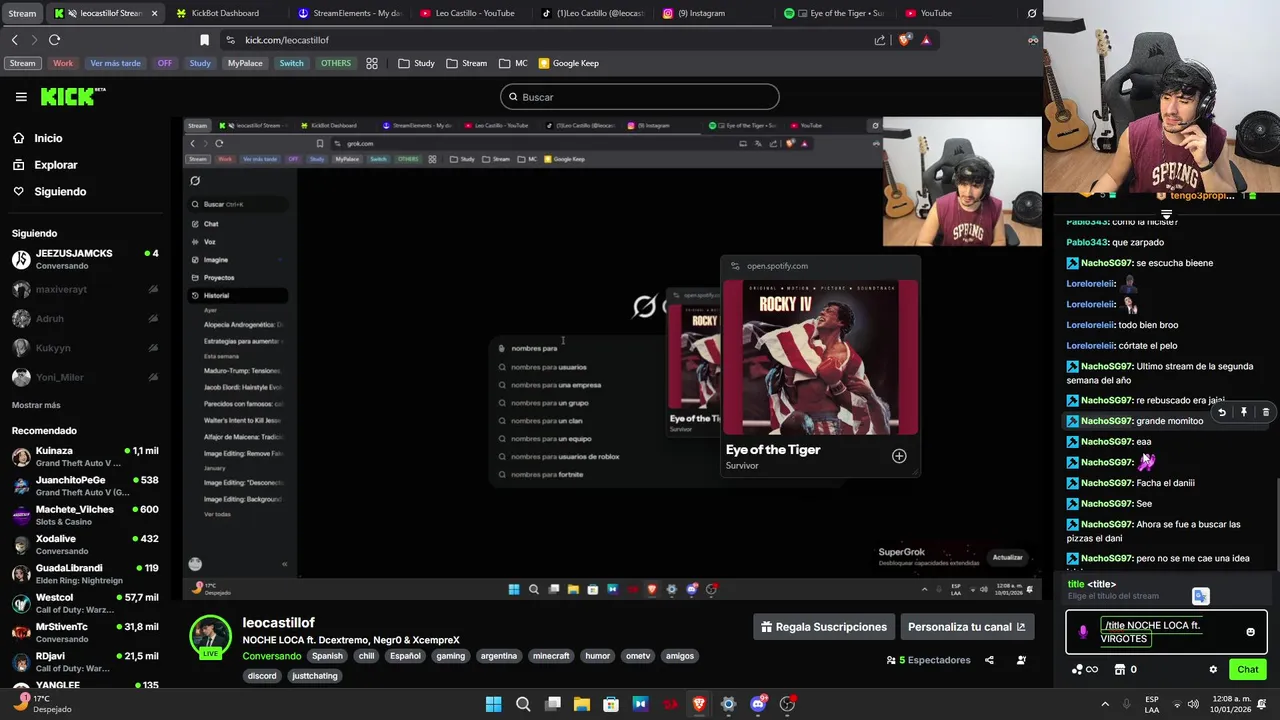Open Windows Start menu
This screenshot has width=1280, height=720.
(x=493, y=704)
